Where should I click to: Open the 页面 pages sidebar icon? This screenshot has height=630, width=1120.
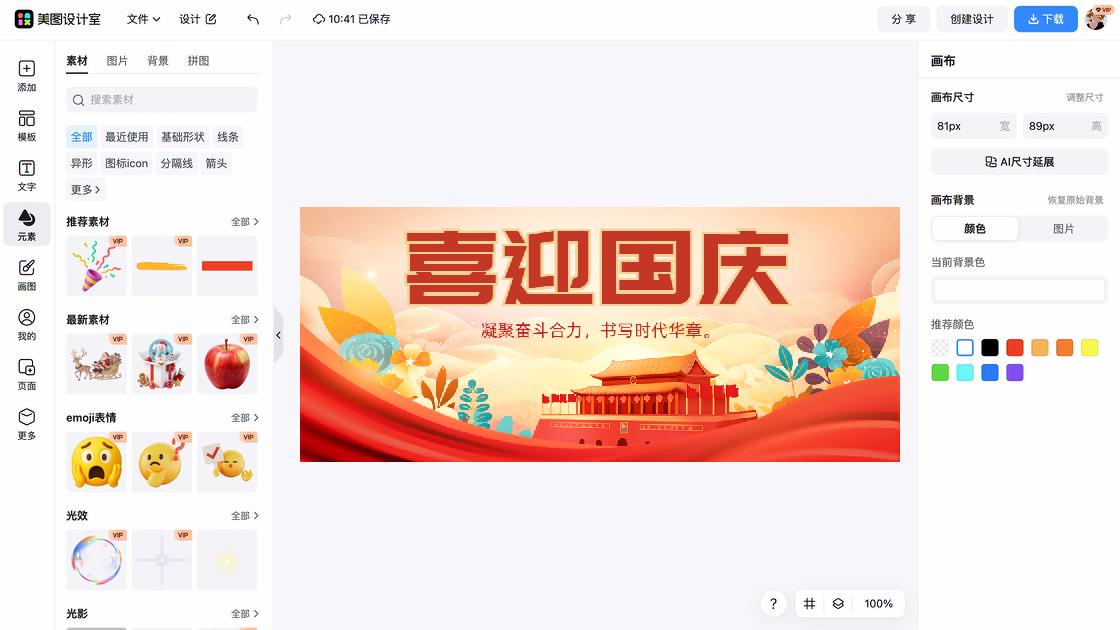[26, 374]
